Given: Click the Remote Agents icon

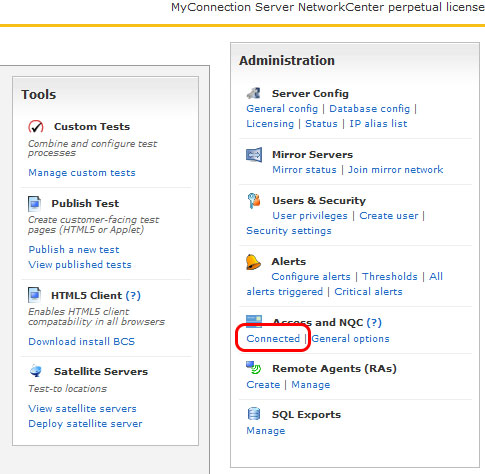Looking at the screenshot, I should tap(254, 368).
